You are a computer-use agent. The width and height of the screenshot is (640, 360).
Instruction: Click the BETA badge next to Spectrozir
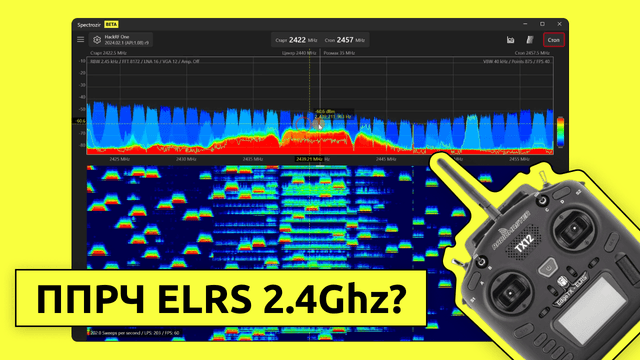pyautogui.click(x=111, y=24)
